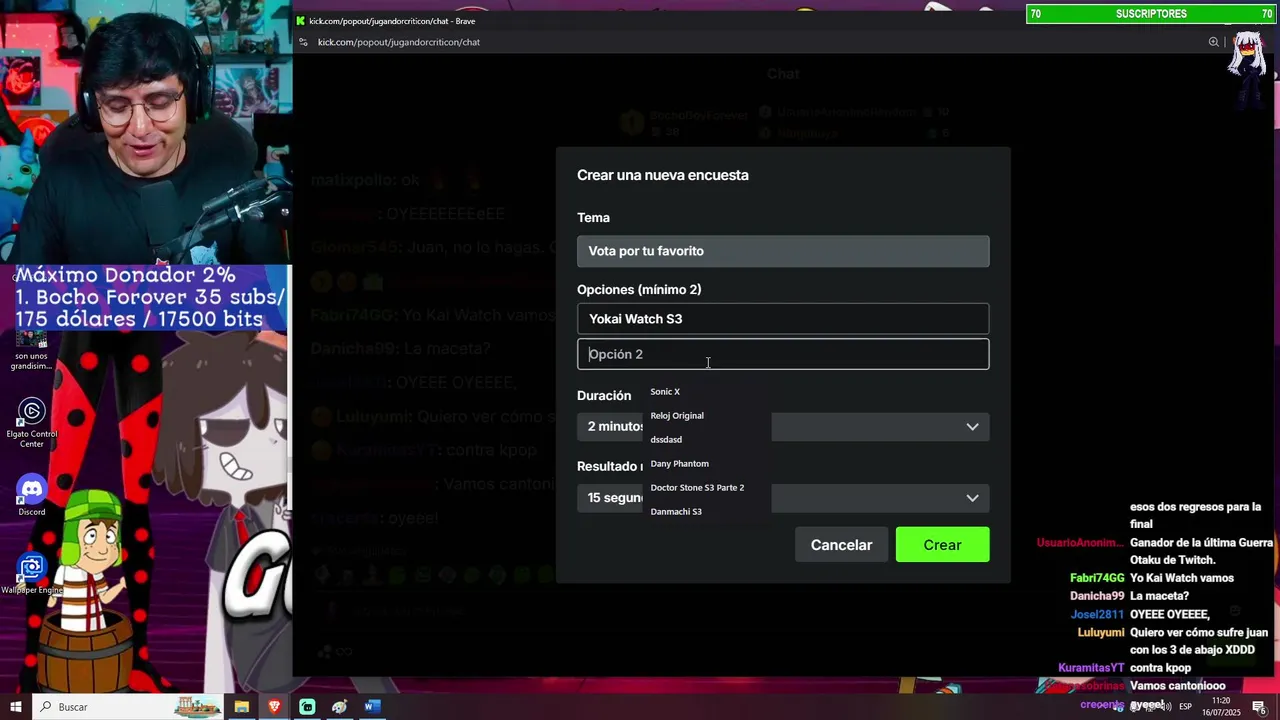The height and width of the screenshot is (720, 1280).
Task: Click 'Crear una nueva encuesta' heading
Action: point(662,175)
